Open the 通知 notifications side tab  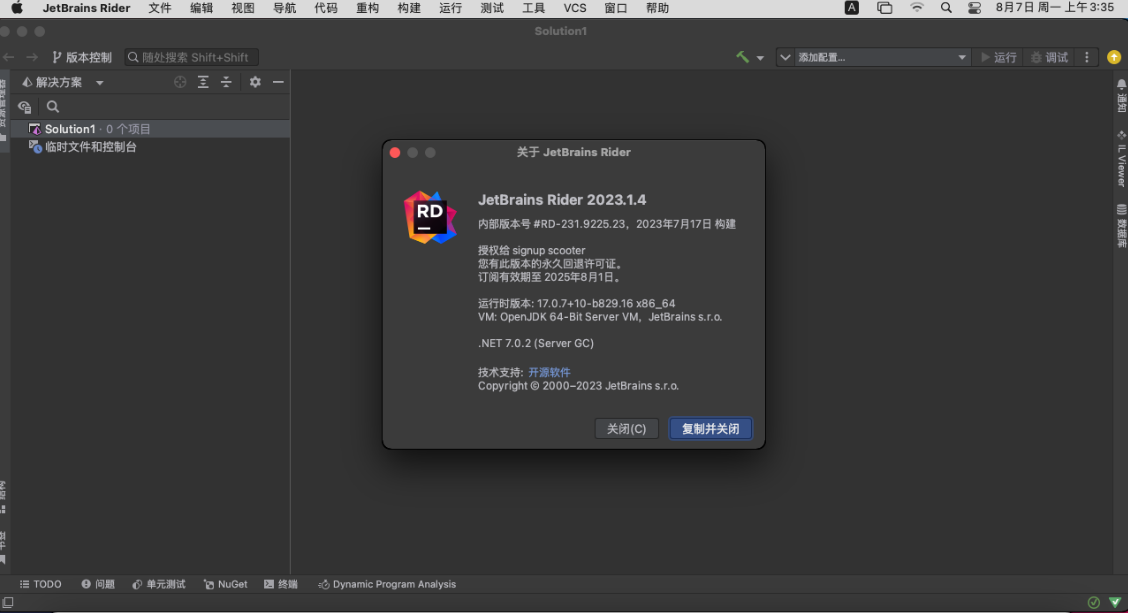coord(1121,96)
